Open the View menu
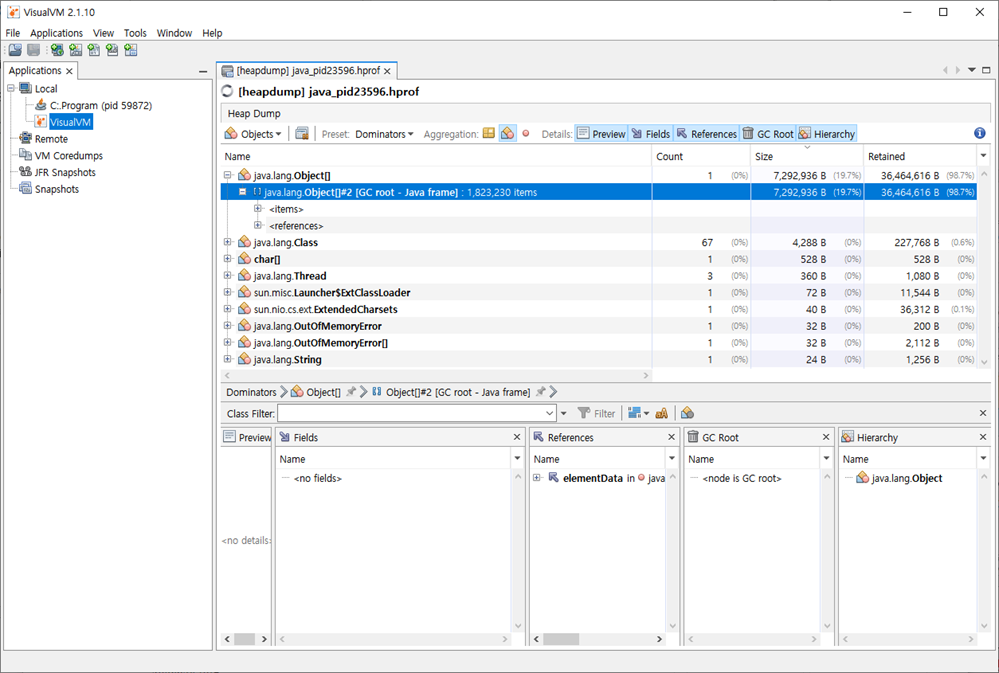Screen dimensions: 999x673 (x=103, y=33)
